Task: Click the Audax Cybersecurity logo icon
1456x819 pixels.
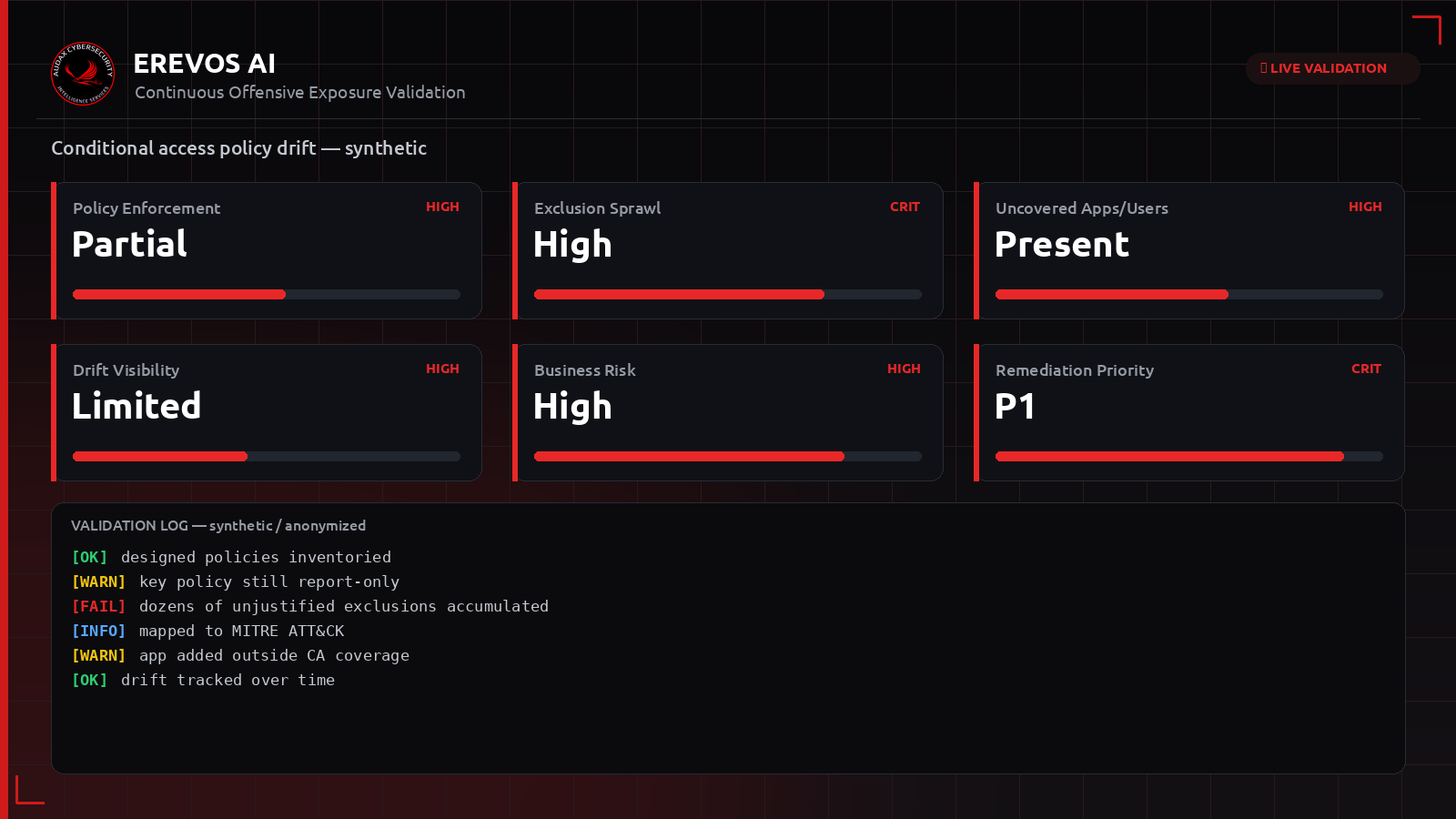Action: coord(83,74)
